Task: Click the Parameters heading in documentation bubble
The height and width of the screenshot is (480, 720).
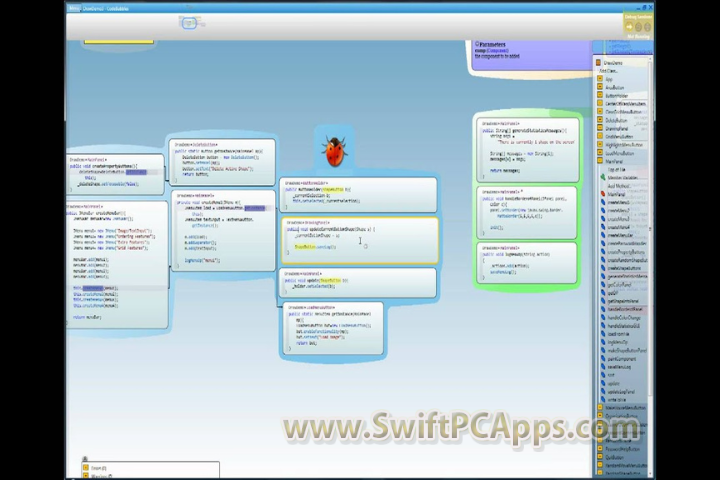Action: coord(492,45)
